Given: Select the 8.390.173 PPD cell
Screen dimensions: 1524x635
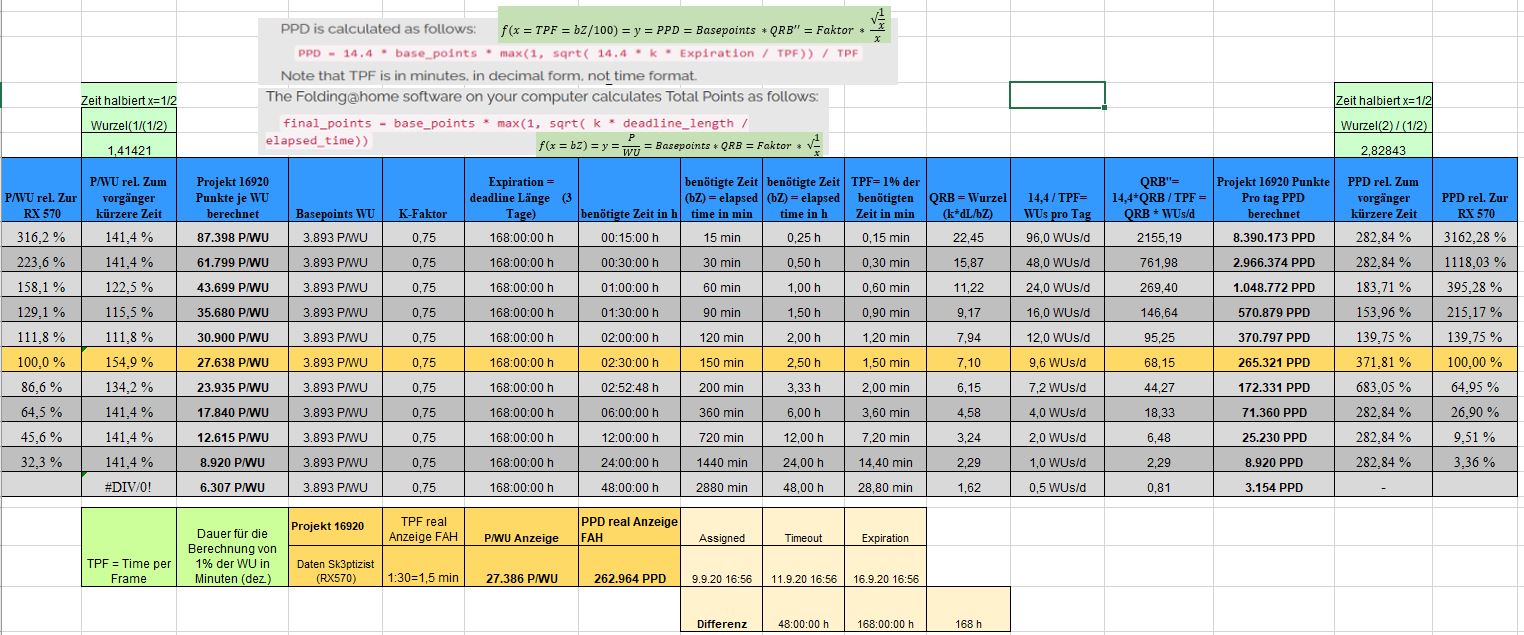Looking at the screenshot, I should pos(1273,237).
